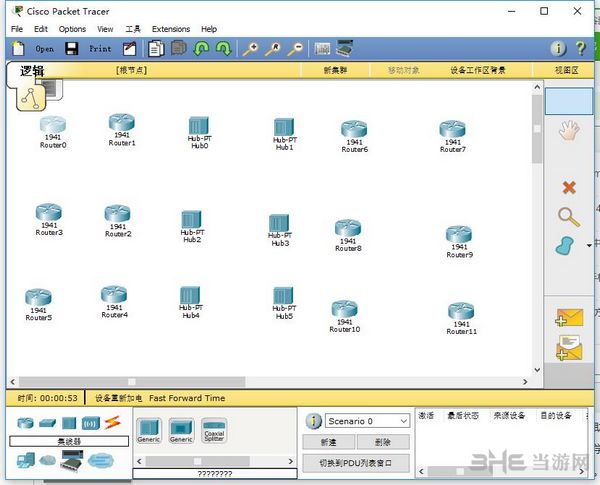Viewport: 600px width, 485px height.
Task: Open the View menu
Action: pos(105,29)
